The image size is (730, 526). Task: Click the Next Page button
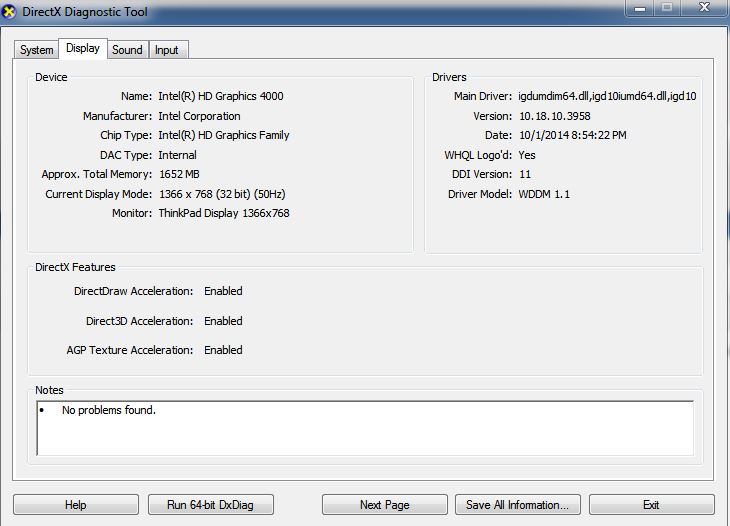click(x=385, y=505)
